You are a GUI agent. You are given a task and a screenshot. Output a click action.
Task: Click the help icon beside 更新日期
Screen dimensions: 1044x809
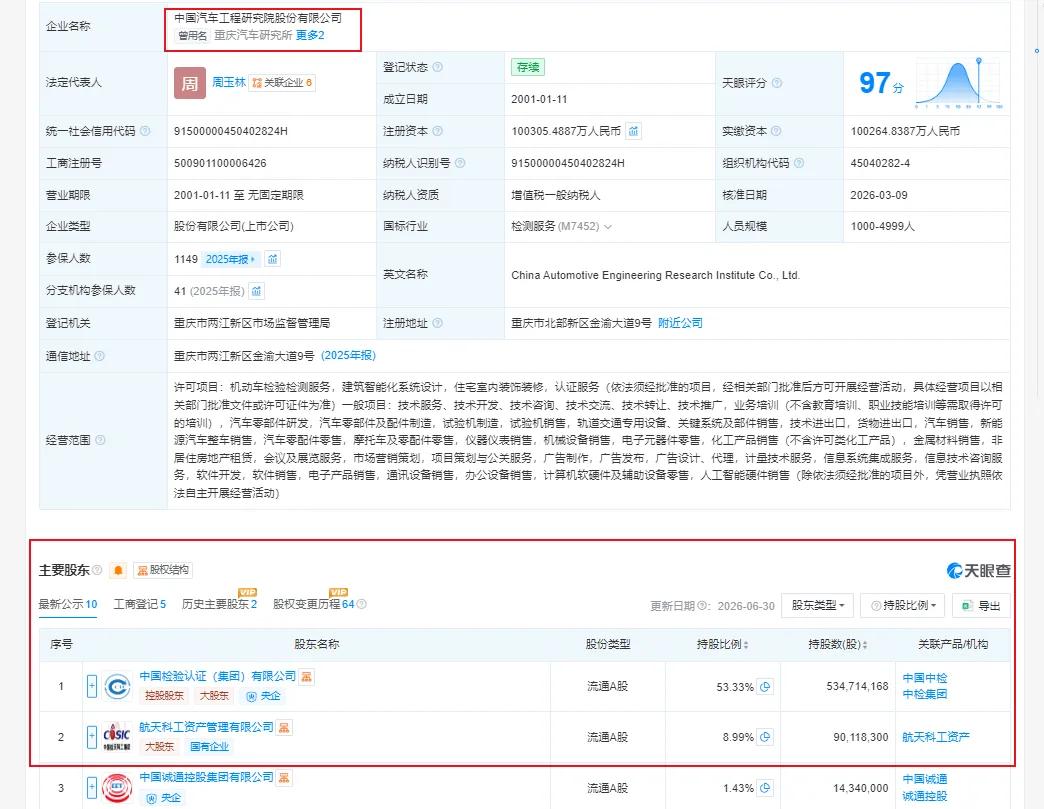(x=700, y=605)
